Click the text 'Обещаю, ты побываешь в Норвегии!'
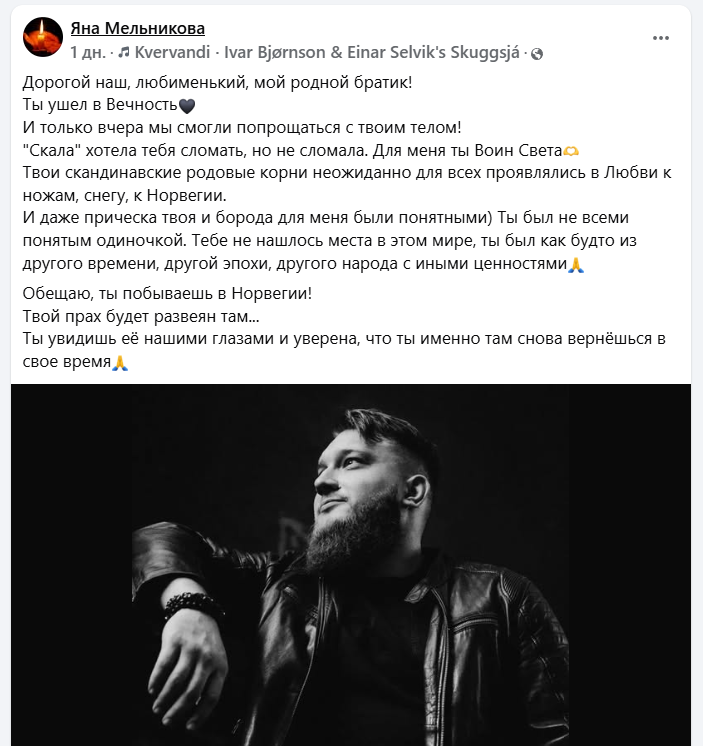The image size is (703, 746). click(167, 294)
